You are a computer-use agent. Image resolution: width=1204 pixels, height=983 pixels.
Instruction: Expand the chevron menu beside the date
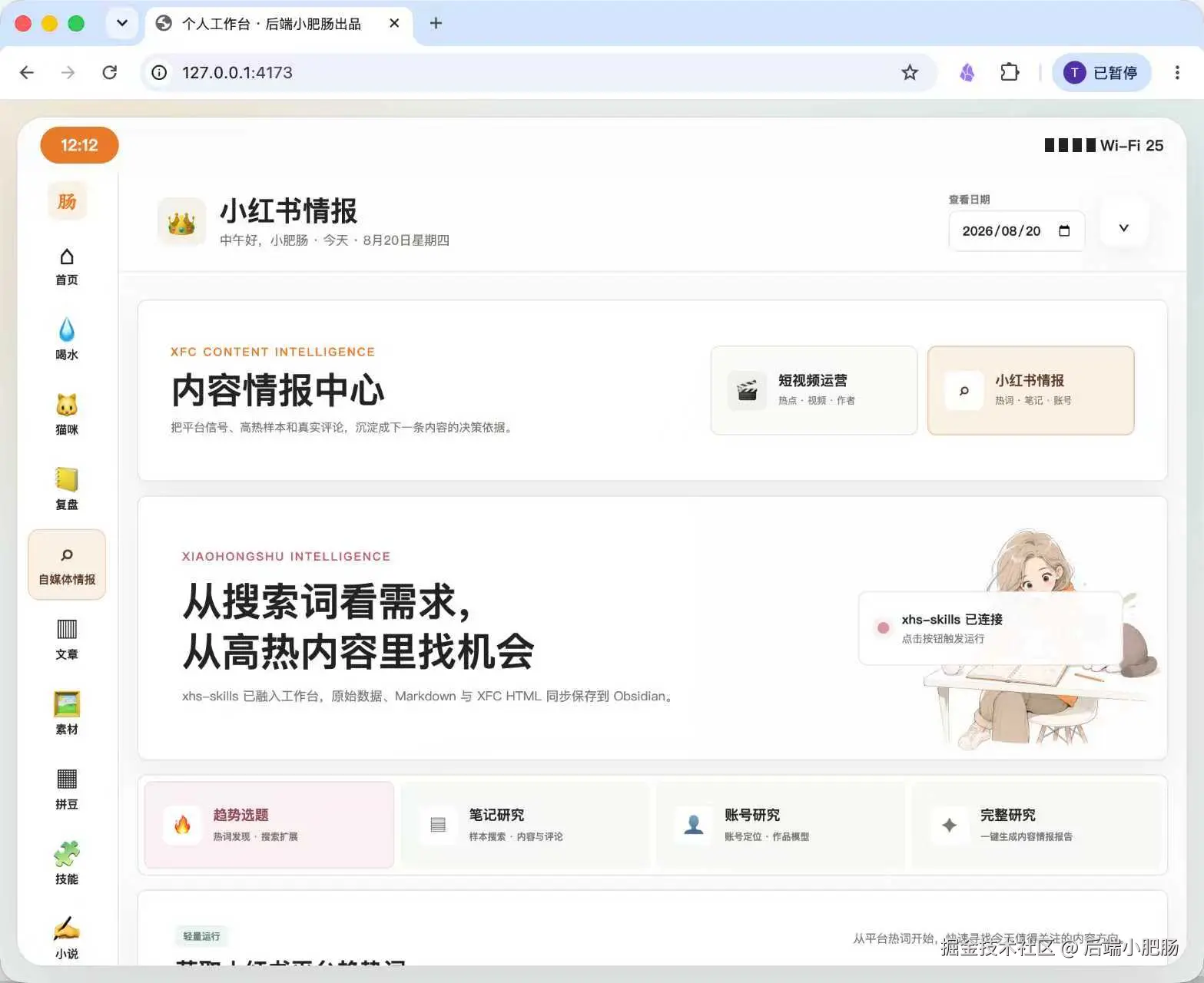(x=1123, y=228)
